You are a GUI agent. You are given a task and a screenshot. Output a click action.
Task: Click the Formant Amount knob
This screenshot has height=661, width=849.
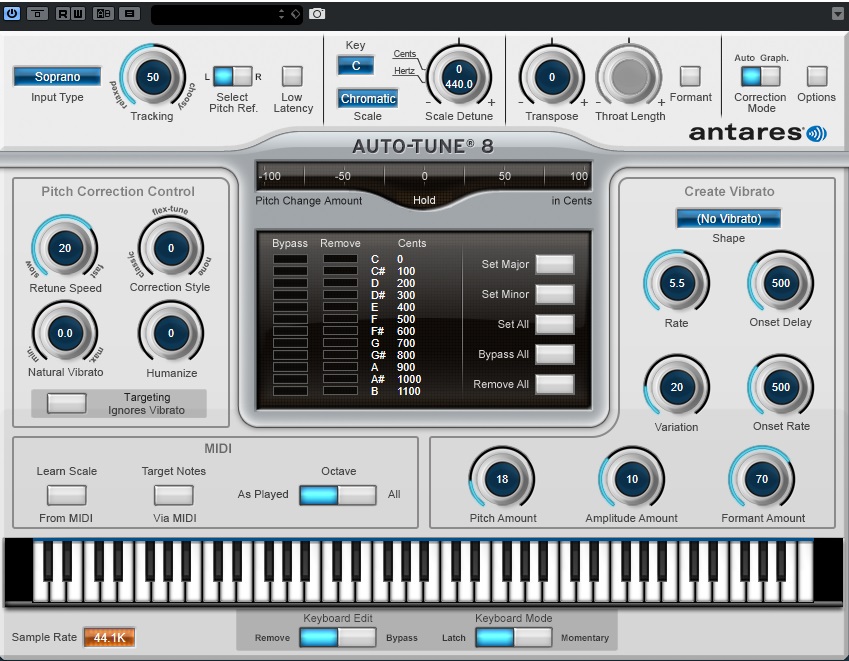[x=762, y=479]
